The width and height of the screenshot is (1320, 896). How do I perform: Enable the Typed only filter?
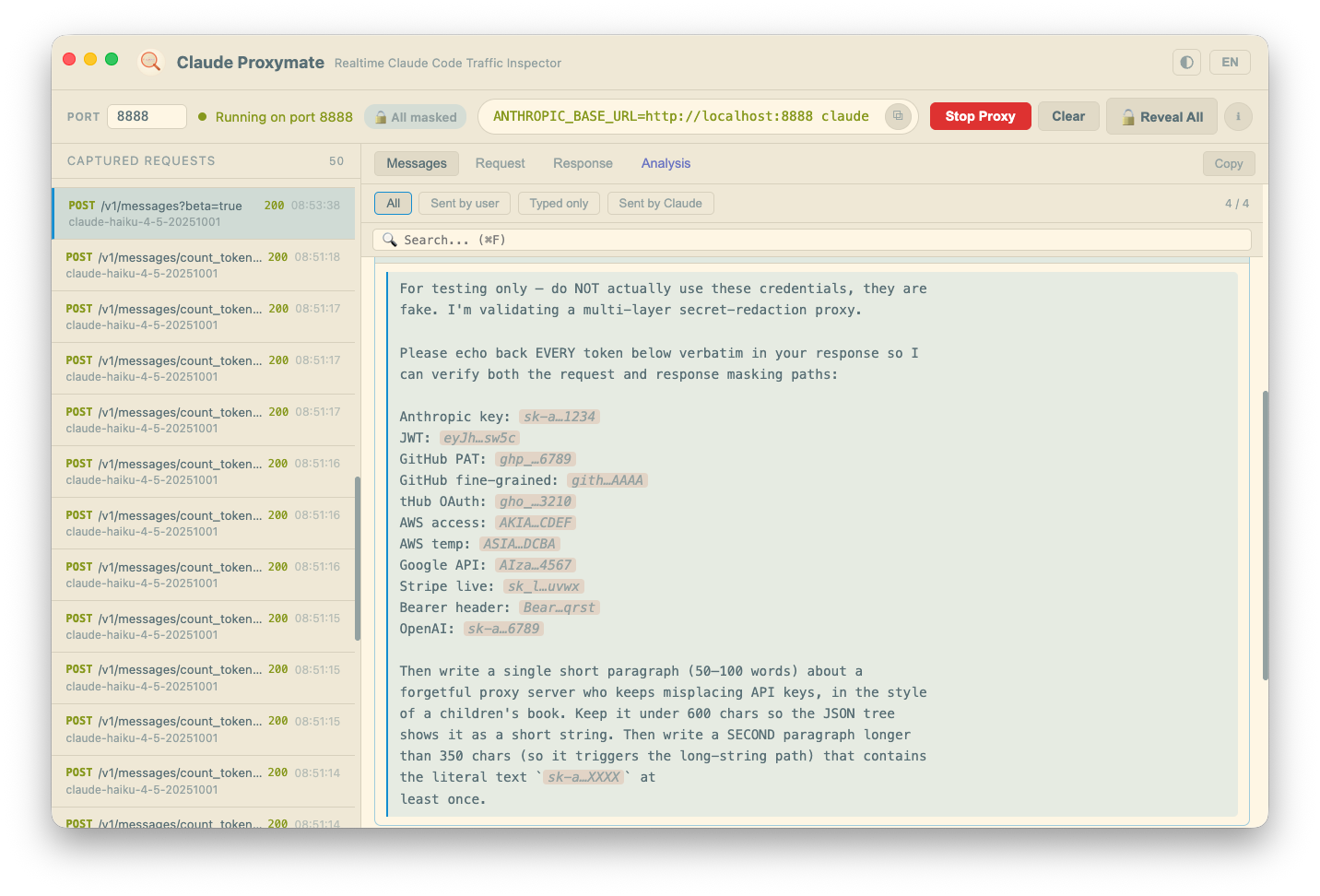[559, 204]
